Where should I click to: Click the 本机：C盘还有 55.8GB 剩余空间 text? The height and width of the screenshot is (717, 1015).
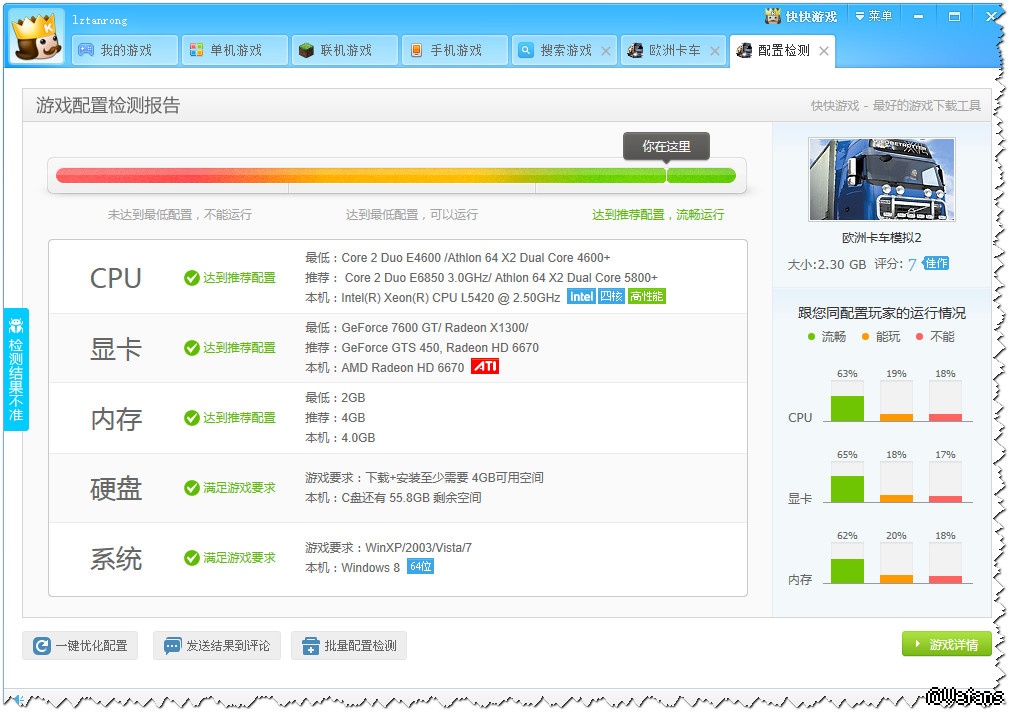(x=393, y=498)
